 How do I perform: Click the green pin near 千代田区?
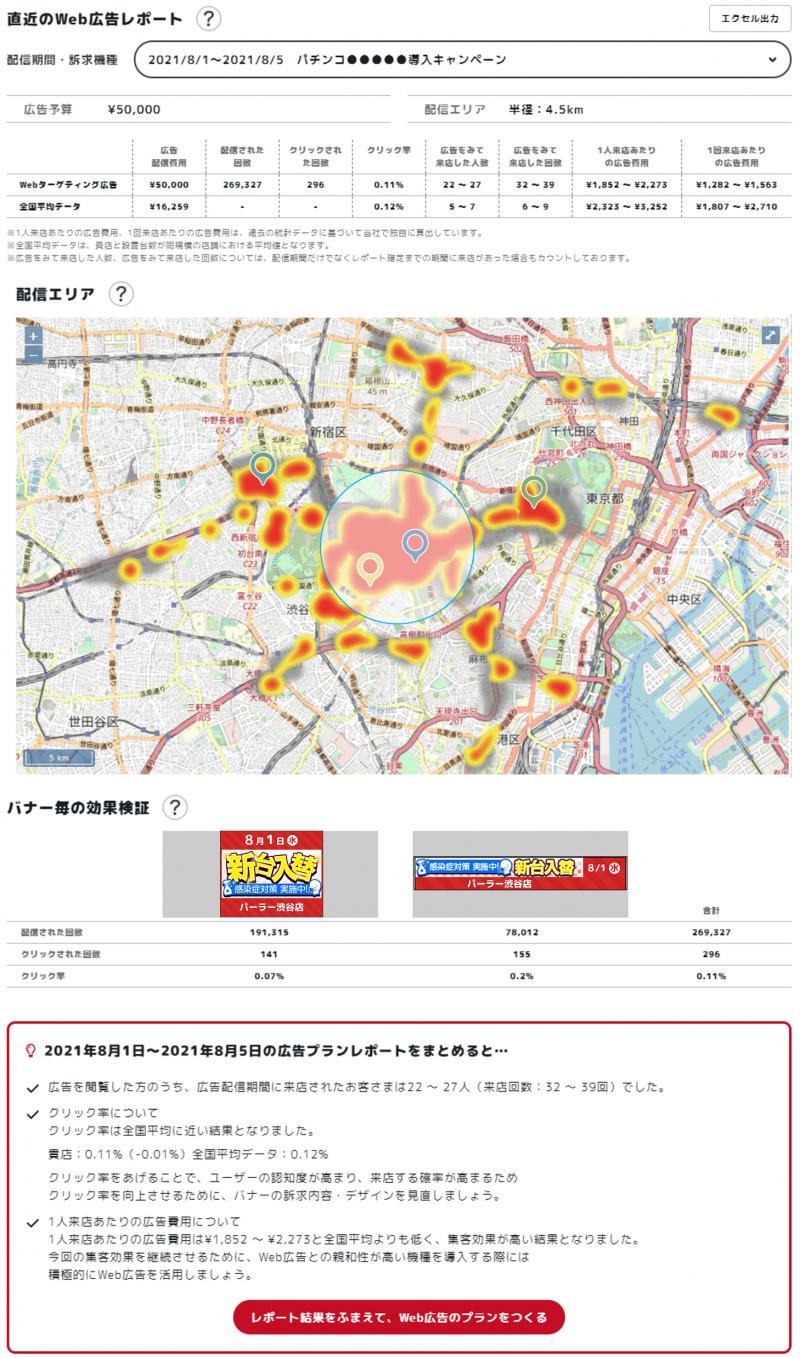click(534, 489)
